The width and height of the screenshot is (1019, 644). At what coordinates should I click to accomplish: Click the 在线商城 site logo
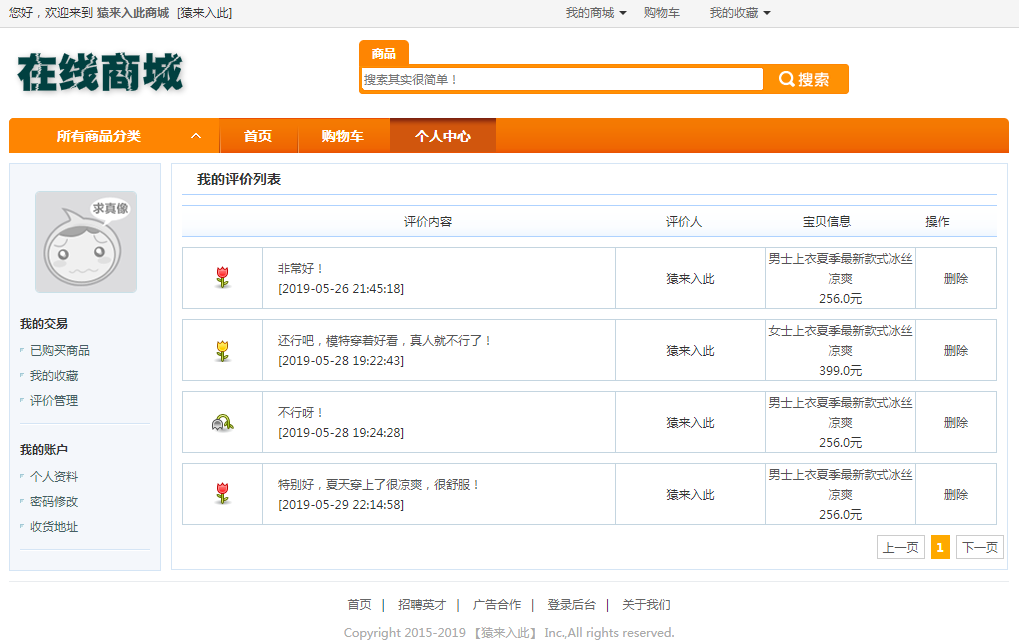pos(100,72)
